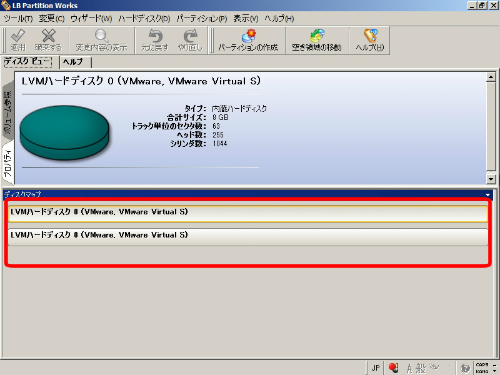Image resolution: width=500 pixels, height=375 pixels.
Task: Open the パーティション(P) menu
Action: (x=202, y=19)
